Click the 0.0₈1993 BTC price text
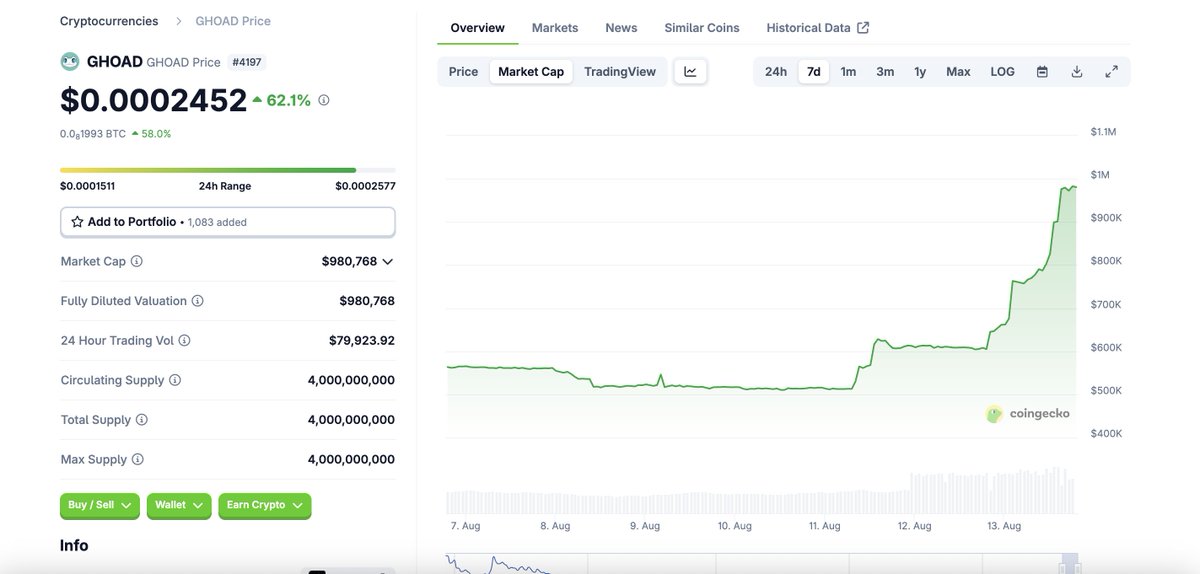 tap(93, 134)
